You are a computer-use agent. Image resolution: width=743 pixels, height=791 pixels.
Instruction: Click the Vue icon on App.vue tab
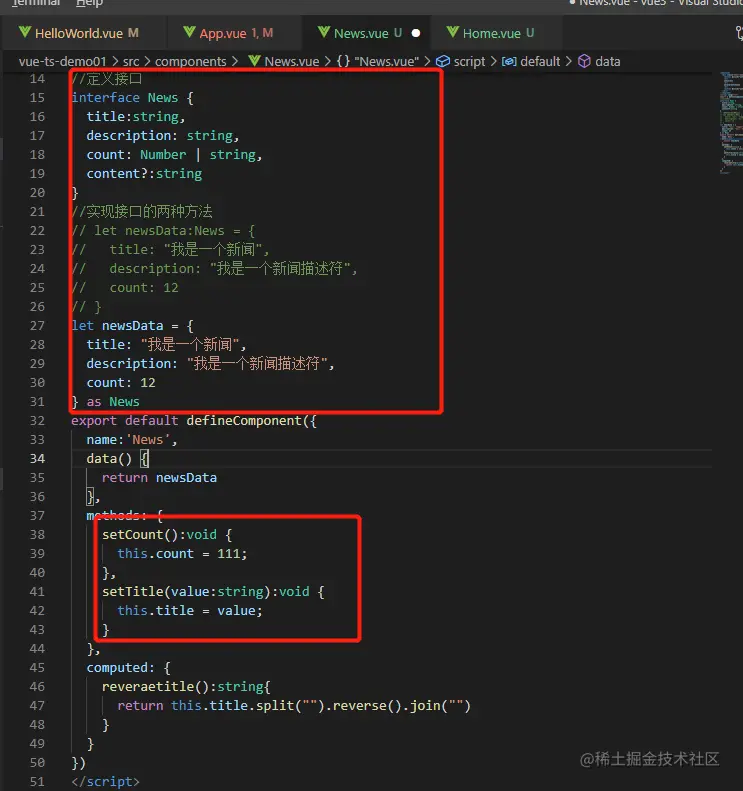pyautogui.click(x=189, y=32)
